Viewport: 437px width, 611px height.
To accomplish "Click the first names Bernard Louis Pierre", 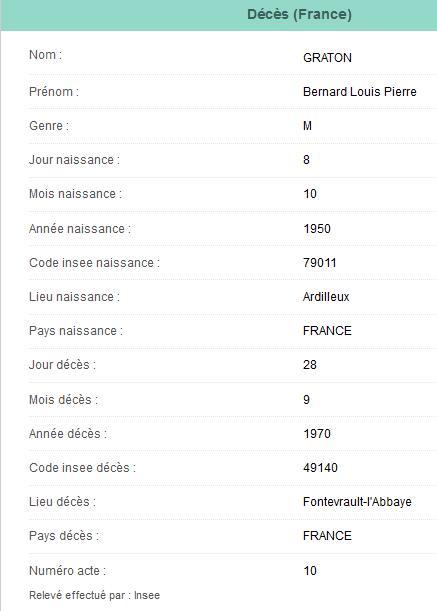I will tap(360, 92).
